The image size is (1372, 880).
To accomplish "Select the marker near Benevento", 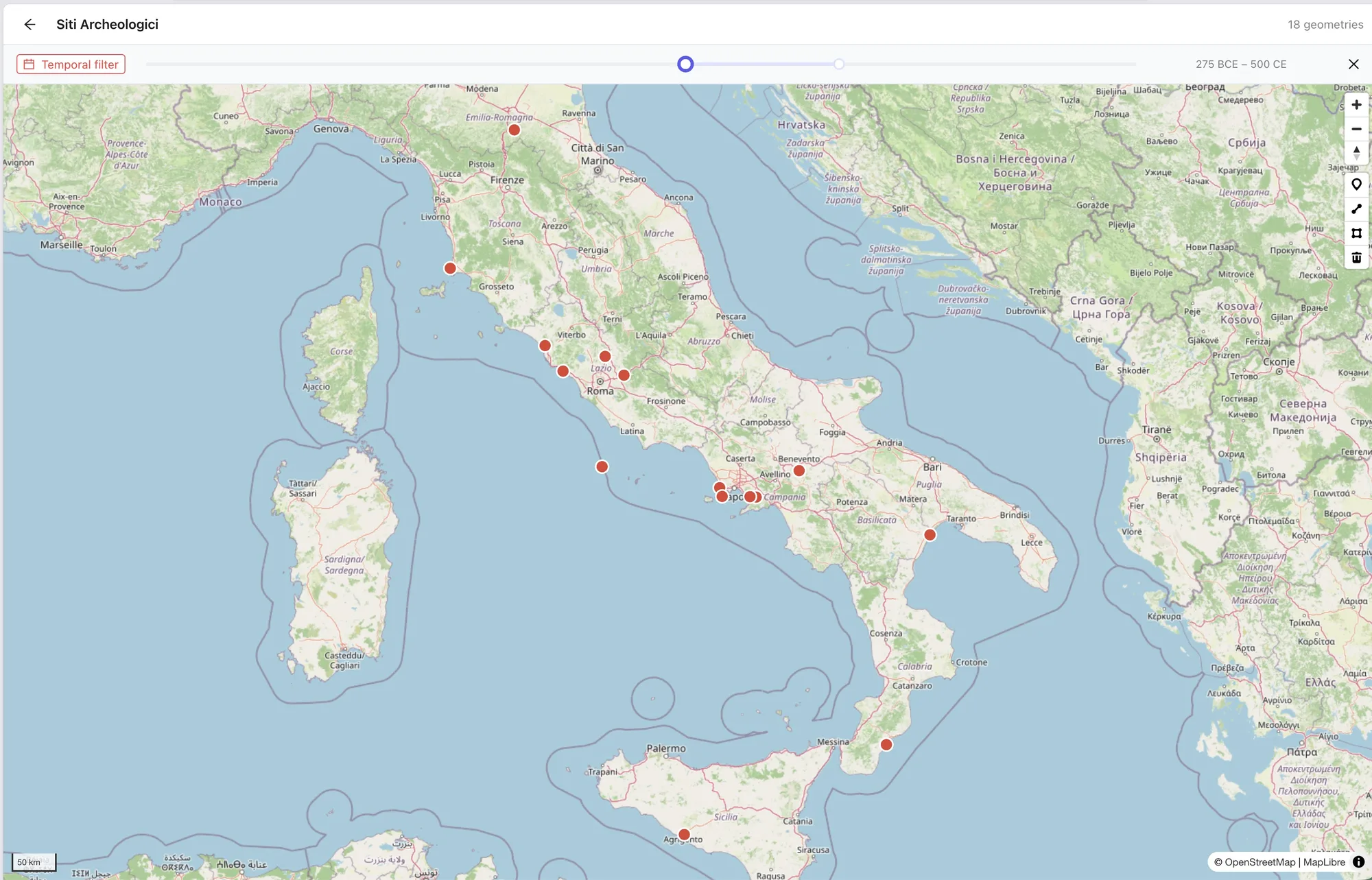I will point(799,471).
